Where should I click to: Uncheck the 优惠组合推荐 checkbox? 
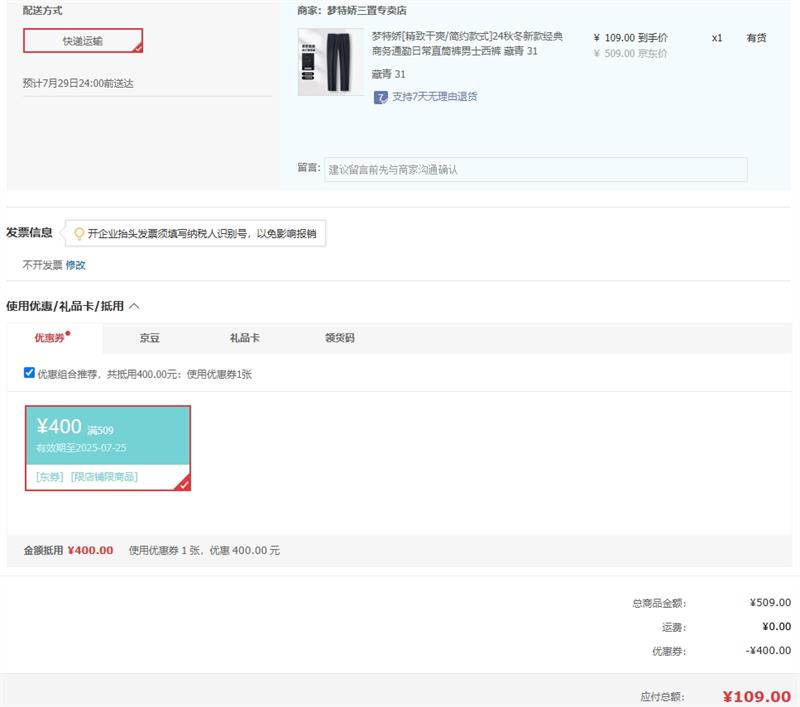[x=29, y=373]
